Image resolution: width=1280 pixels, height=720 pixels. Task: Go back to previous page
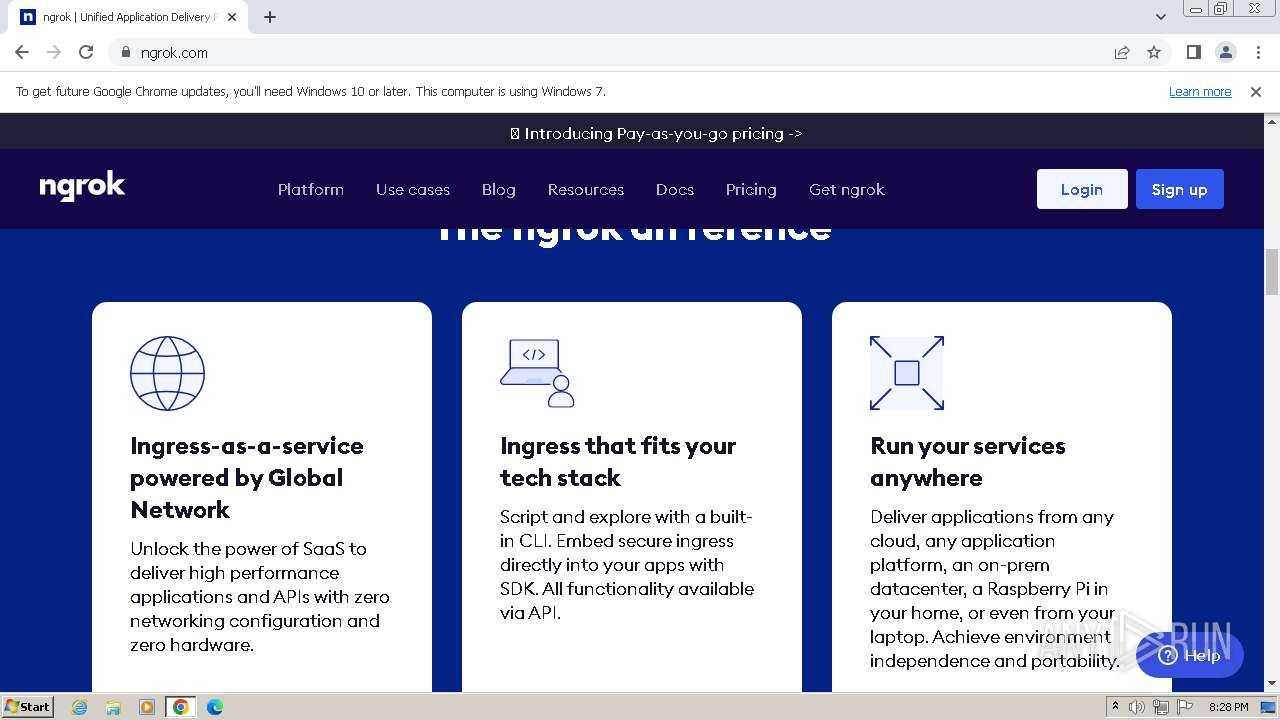pyautogui.click(x=22, y=52)
